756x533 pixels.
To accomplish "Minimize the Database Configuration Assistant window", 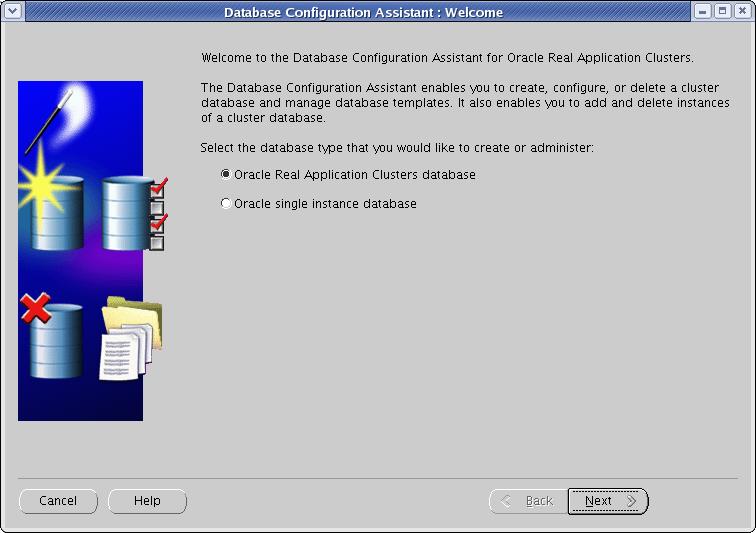I will point(702,11).
